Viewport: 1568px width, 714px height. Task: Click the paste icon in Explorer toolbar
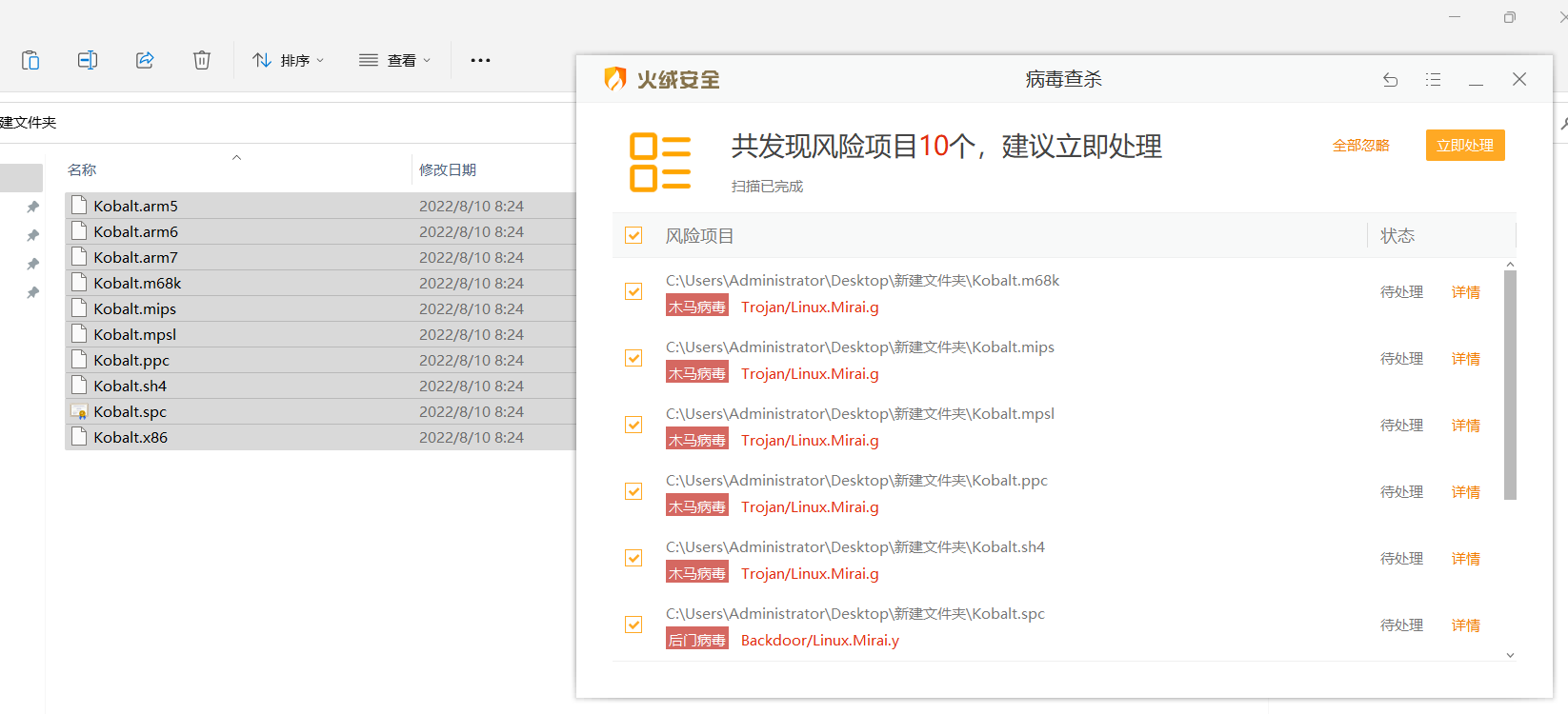(x=30, y=60)
